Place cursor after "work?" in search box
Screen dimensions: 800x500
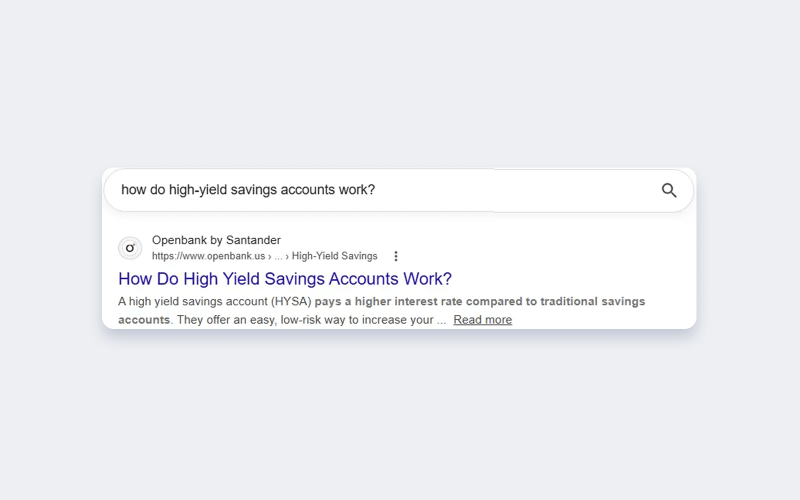[x=376, y=190]
